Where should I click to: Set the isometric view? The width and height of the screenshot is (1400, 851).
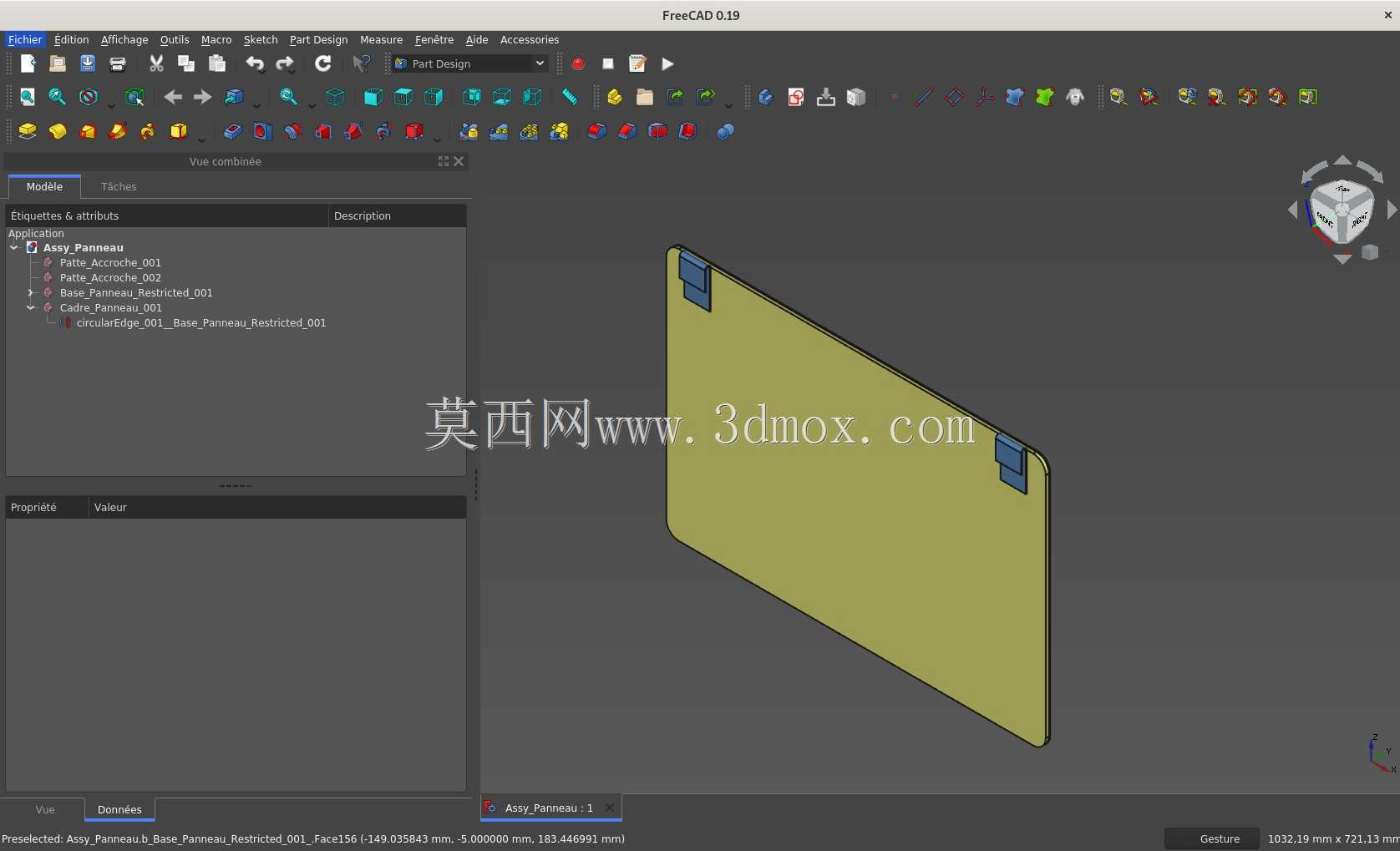(x=335, y=97)
